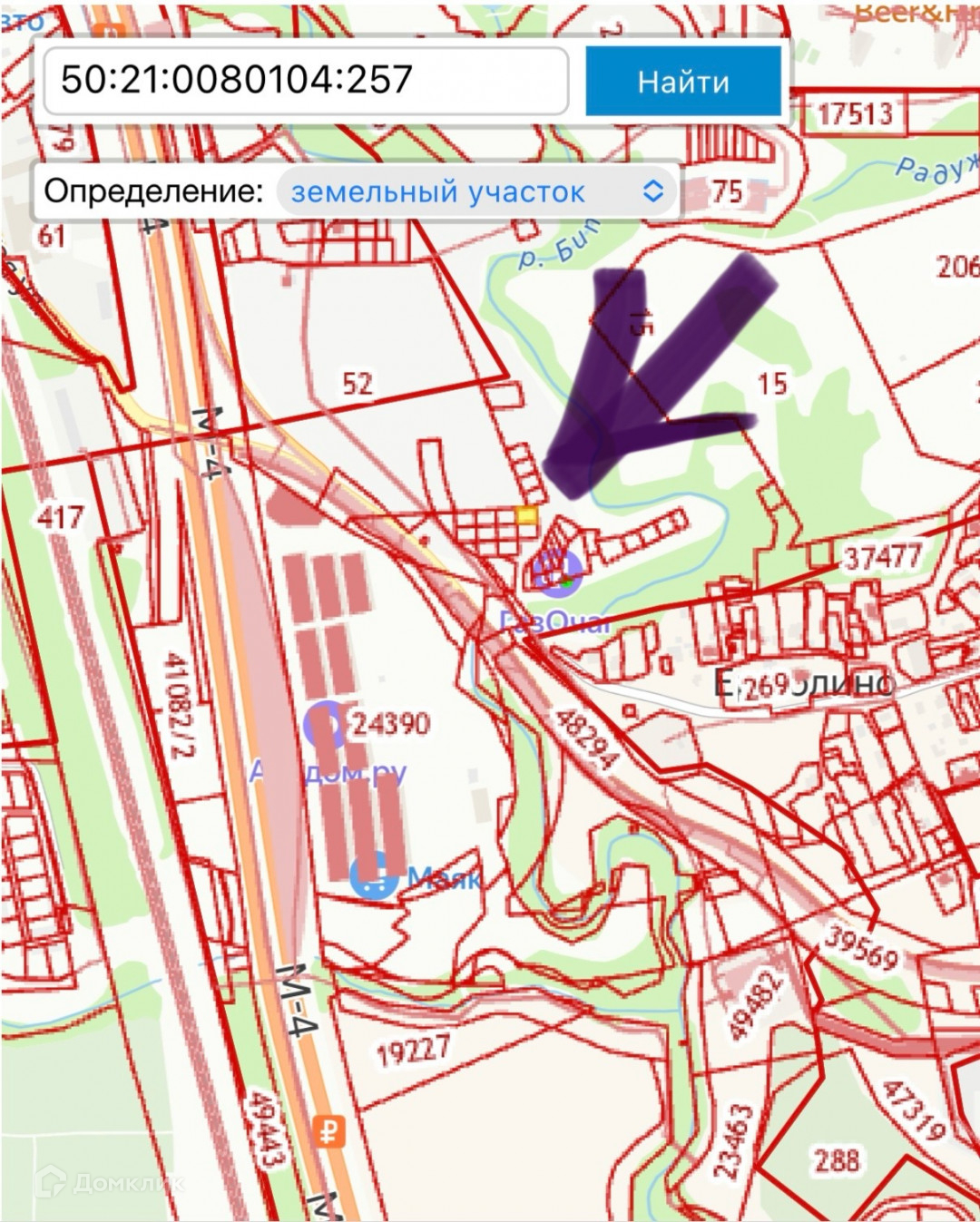Select the parcel labeled 417
This screenshot has height=1222, width=980.
pos(60,518)
